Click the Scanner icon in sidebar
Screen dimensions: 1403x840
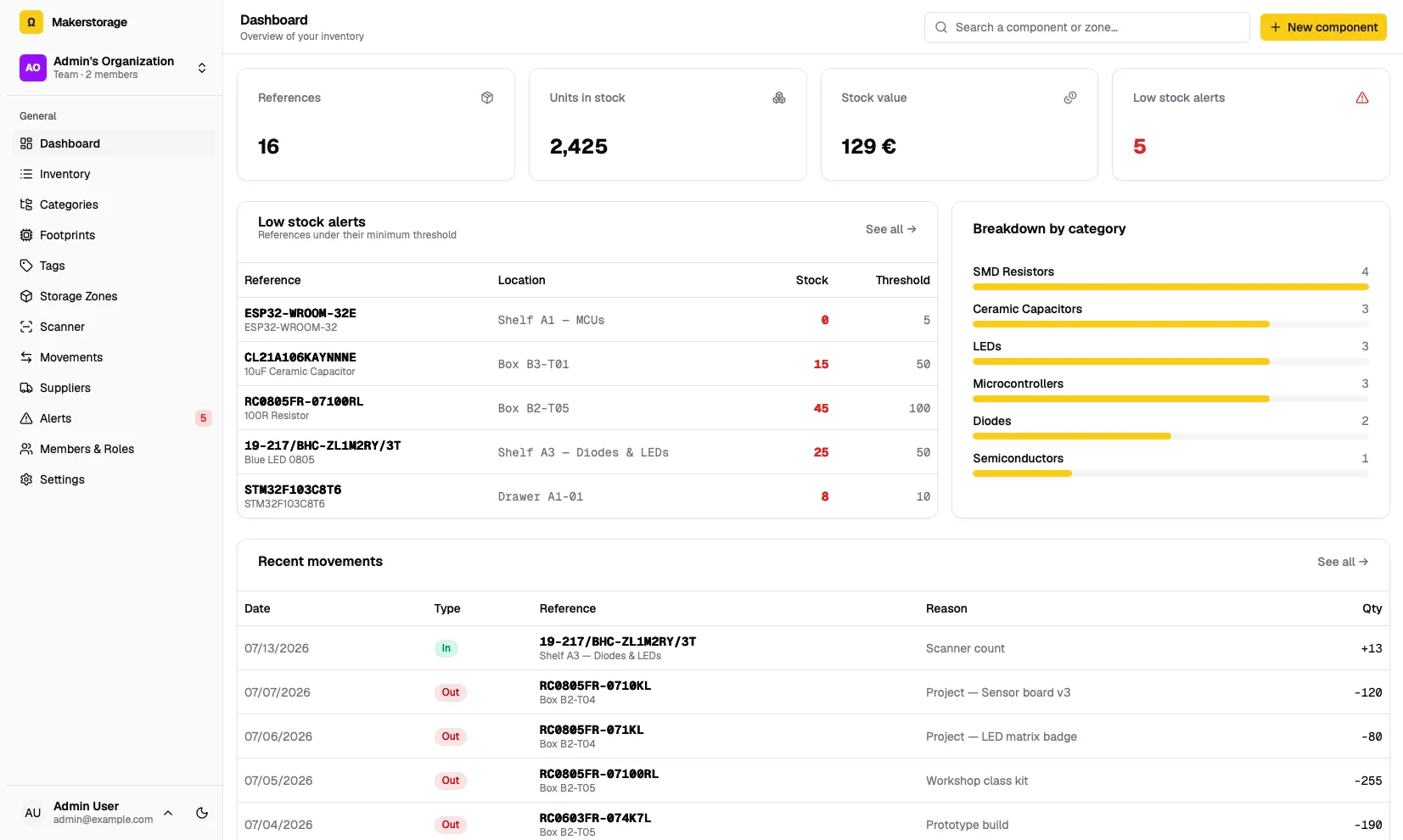tap(26, 327)
